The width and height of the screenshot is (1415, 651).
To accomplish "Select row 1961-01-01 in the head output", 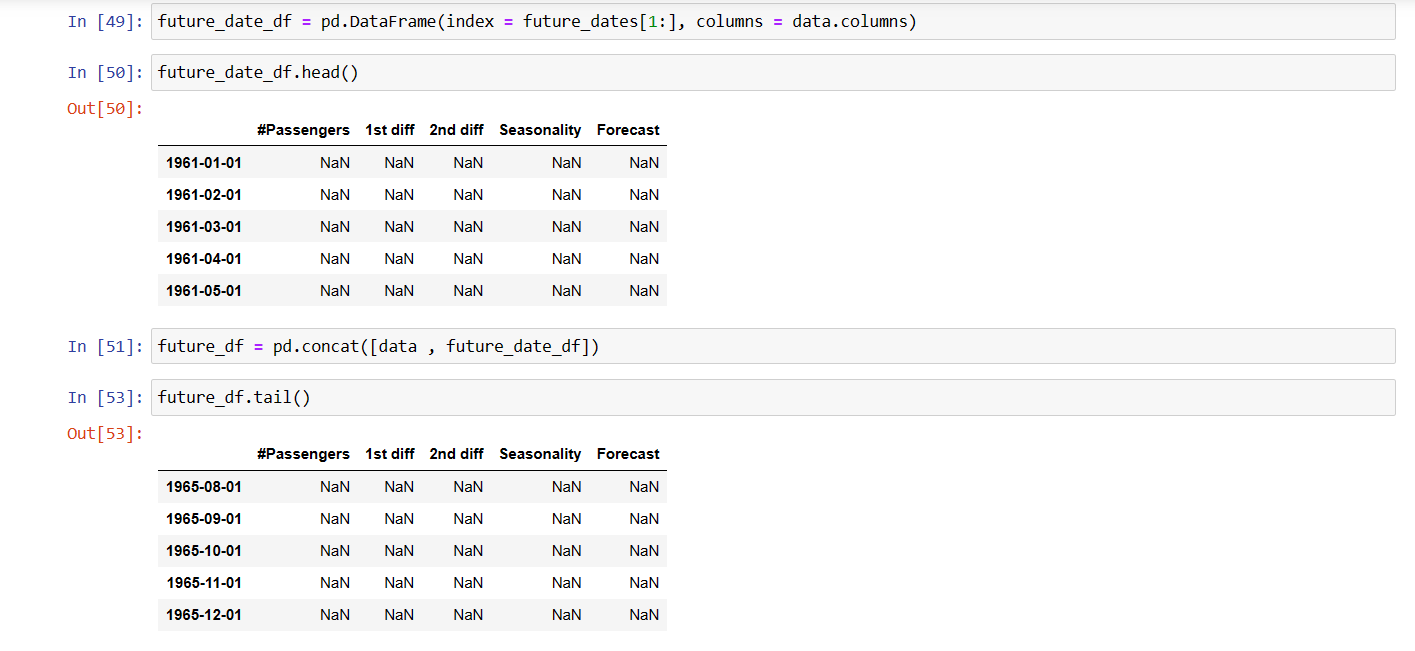I will (412, 162).
